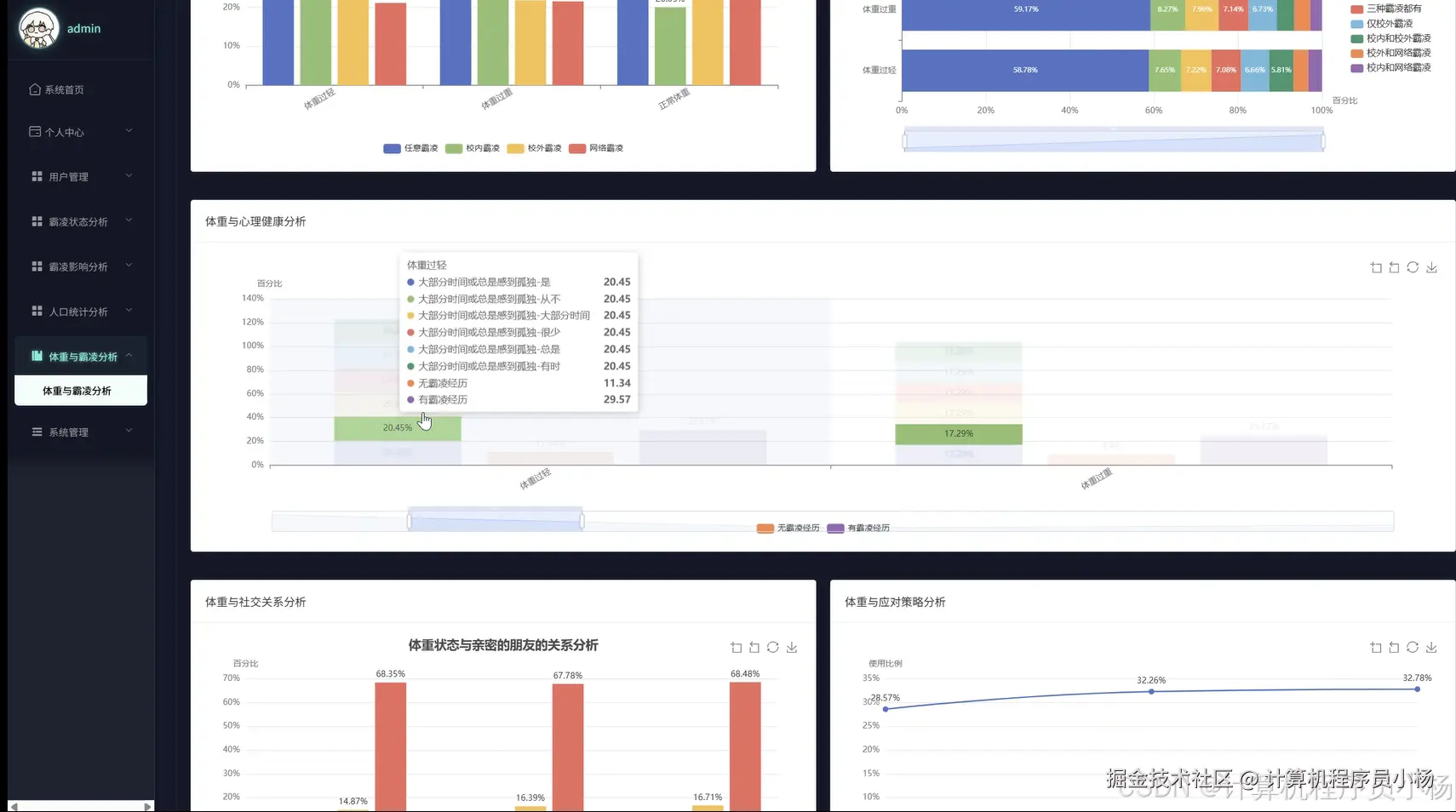The image size is (1456, 812).
Task: Toggle 校内和校外霸凌 legend series
Action: (1390, 38)
